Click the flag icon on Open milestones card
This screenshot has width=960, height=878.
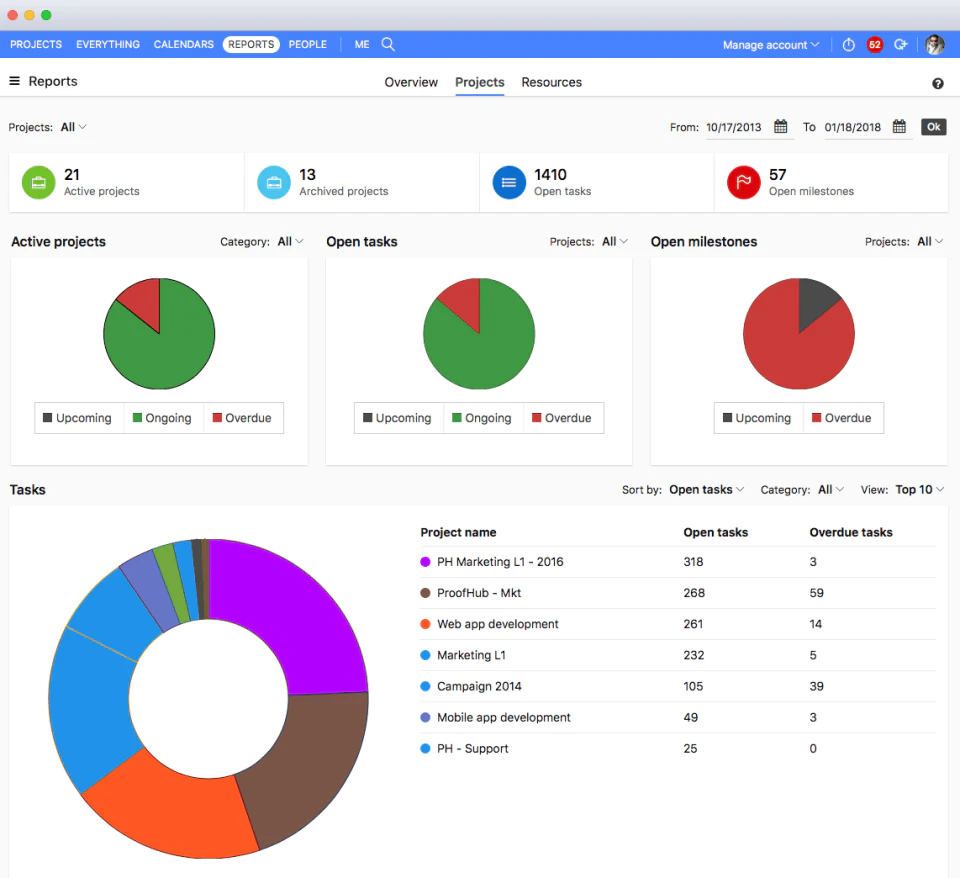coord(743,182)
